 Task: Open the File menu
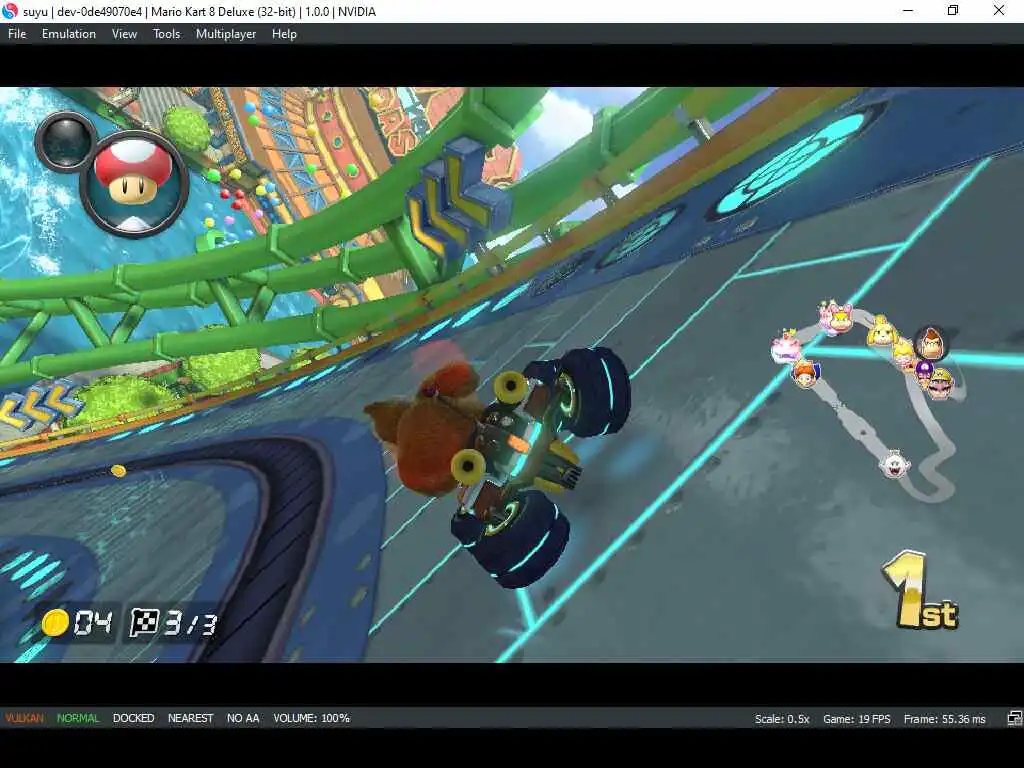pyautogui.click(x=17, y=34)
